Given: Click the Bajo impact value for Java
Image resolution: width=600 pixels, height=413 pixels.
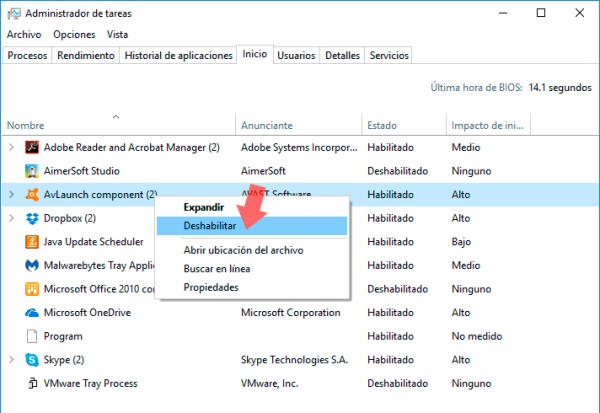Looking at the screenshot, I should (x=461, y=242).
